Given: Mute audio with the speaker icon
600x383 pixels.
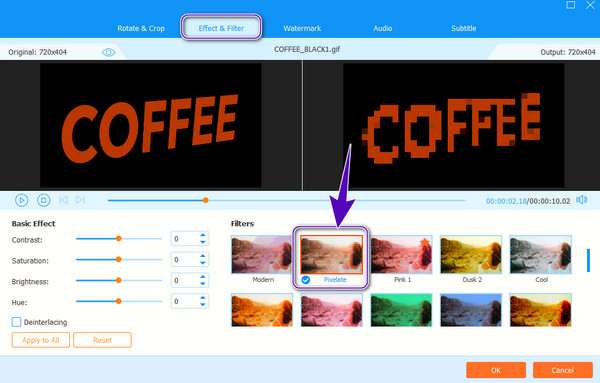Looking at the screenshot, I should click(582, 200).
